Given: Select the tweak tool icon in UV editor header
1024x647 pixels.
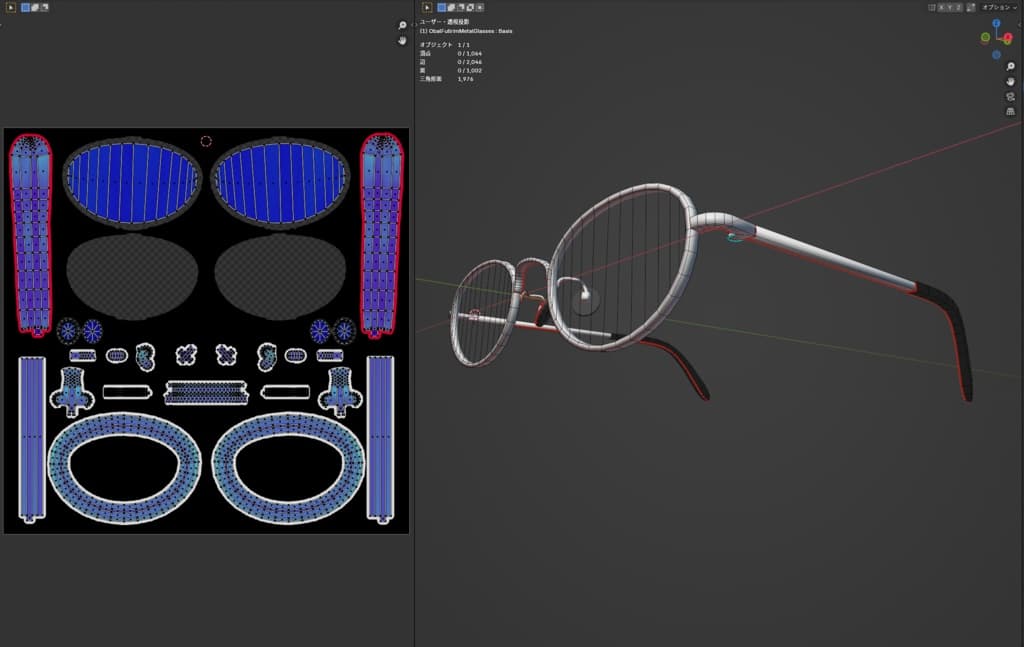Looking at the screenshot, I should pos(10,7).
